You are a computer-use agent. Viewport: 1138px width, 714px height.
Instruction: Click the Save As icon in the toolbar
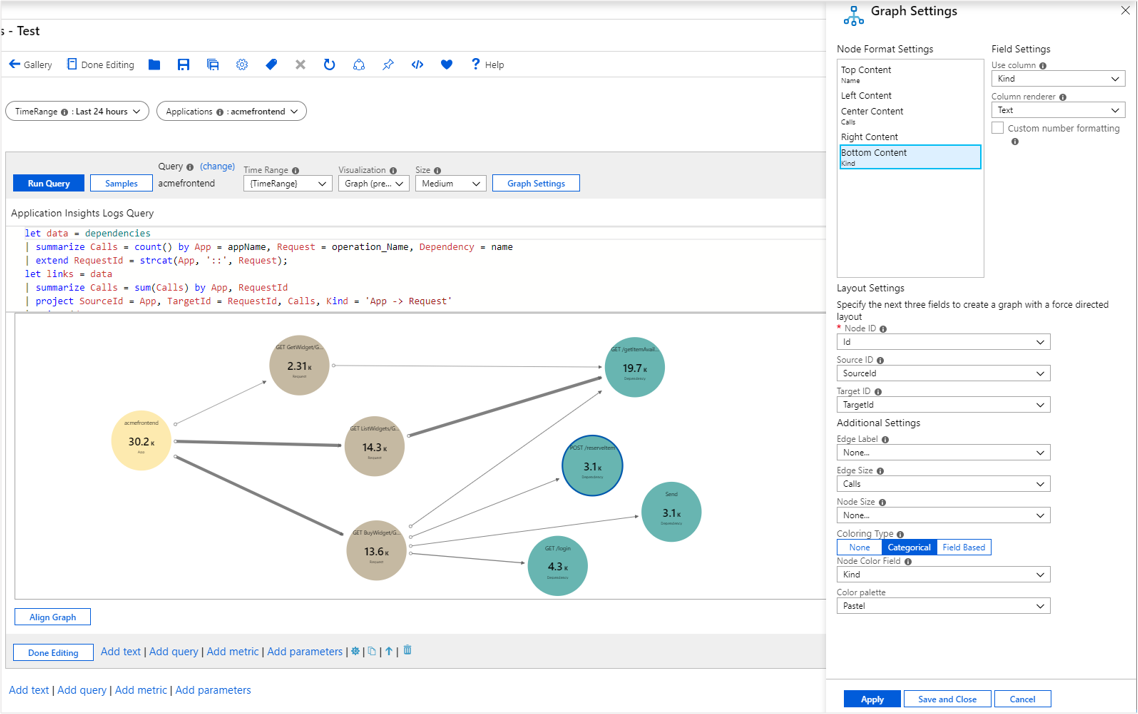(x=213, y=65)
